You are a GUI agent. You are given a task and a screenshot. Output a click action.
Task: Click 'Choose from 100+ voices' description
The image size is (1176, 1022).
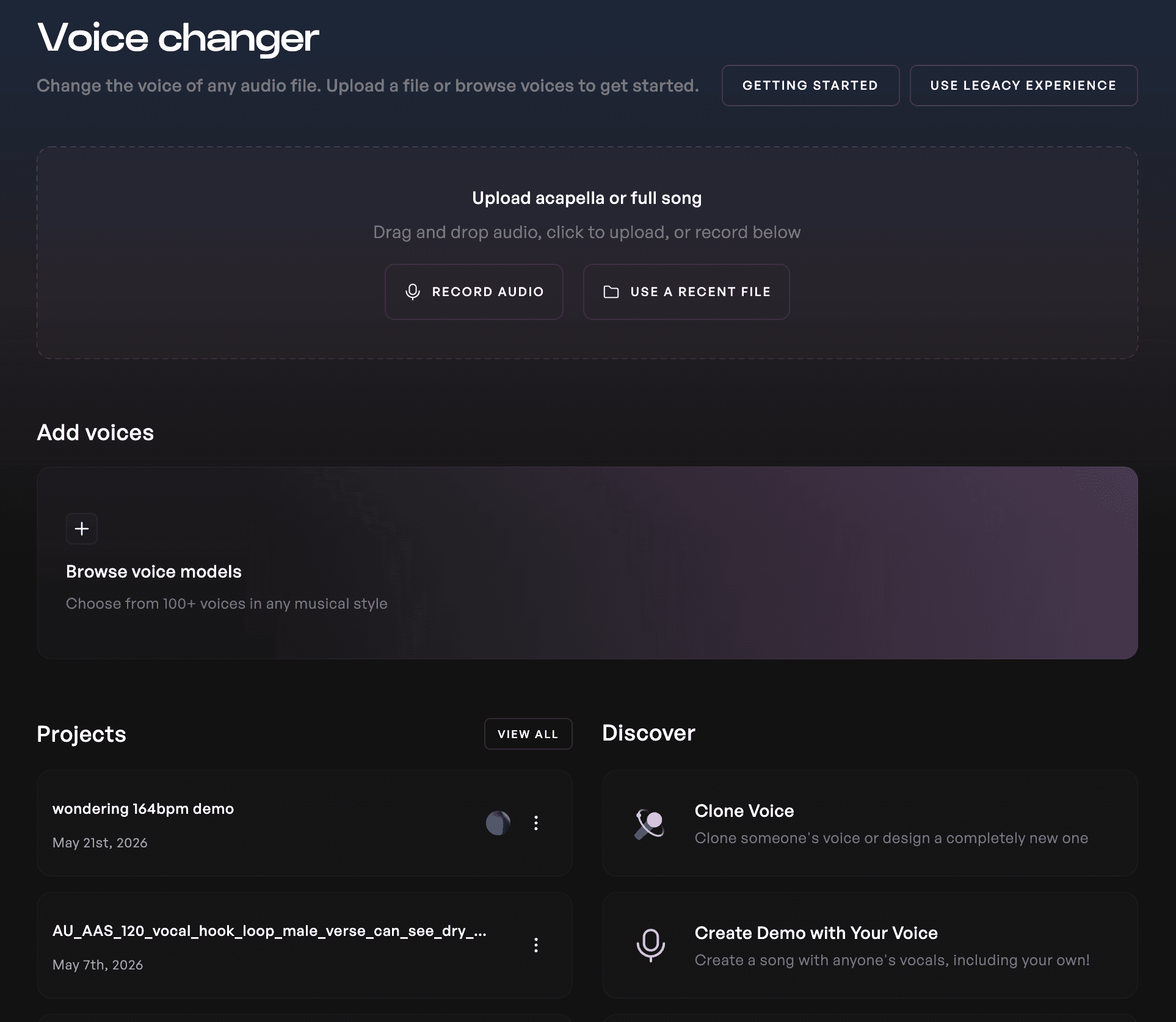(227, 603)
